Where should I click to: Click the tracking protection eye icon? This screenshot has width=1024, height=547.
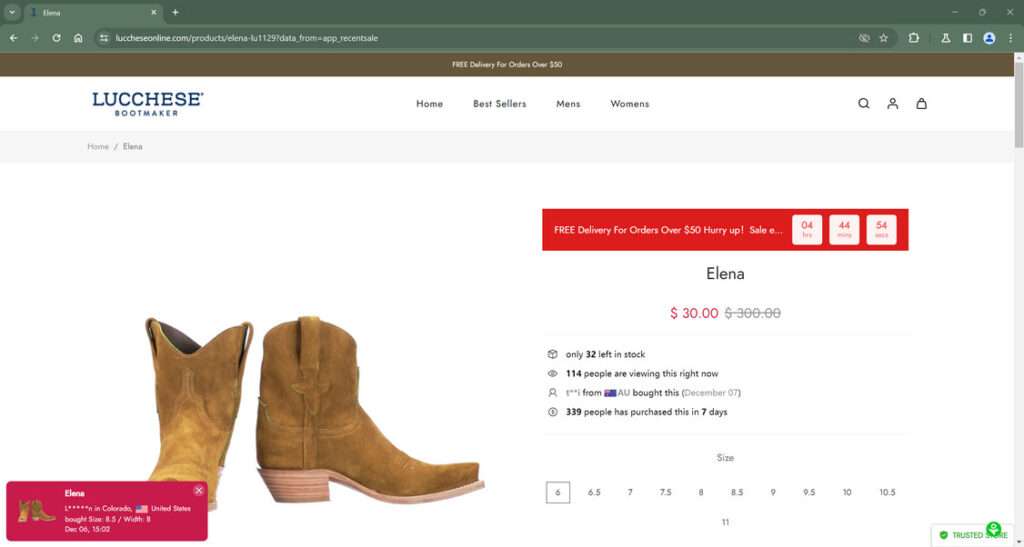pyautogui.click(x=864, y=38)
